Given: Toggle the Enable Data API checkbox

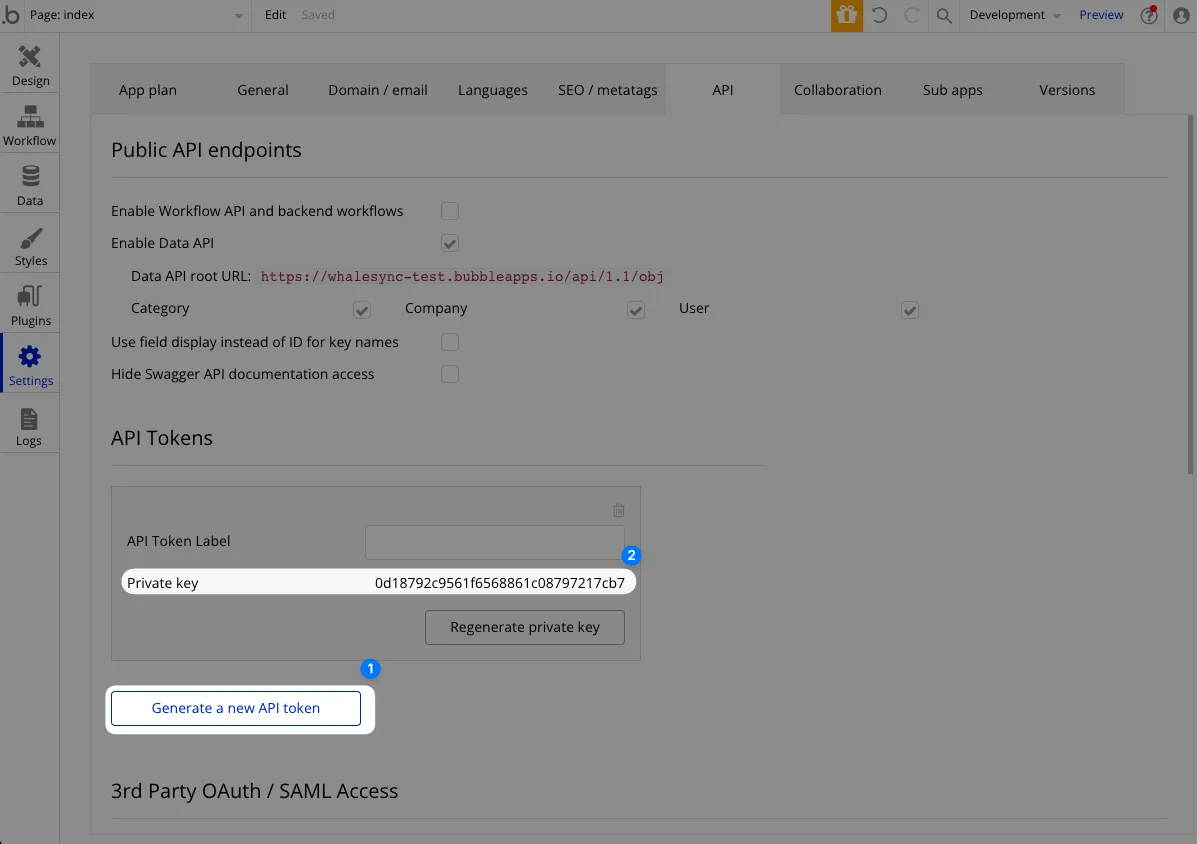Looking at the screenshot, I should (450, 243).
